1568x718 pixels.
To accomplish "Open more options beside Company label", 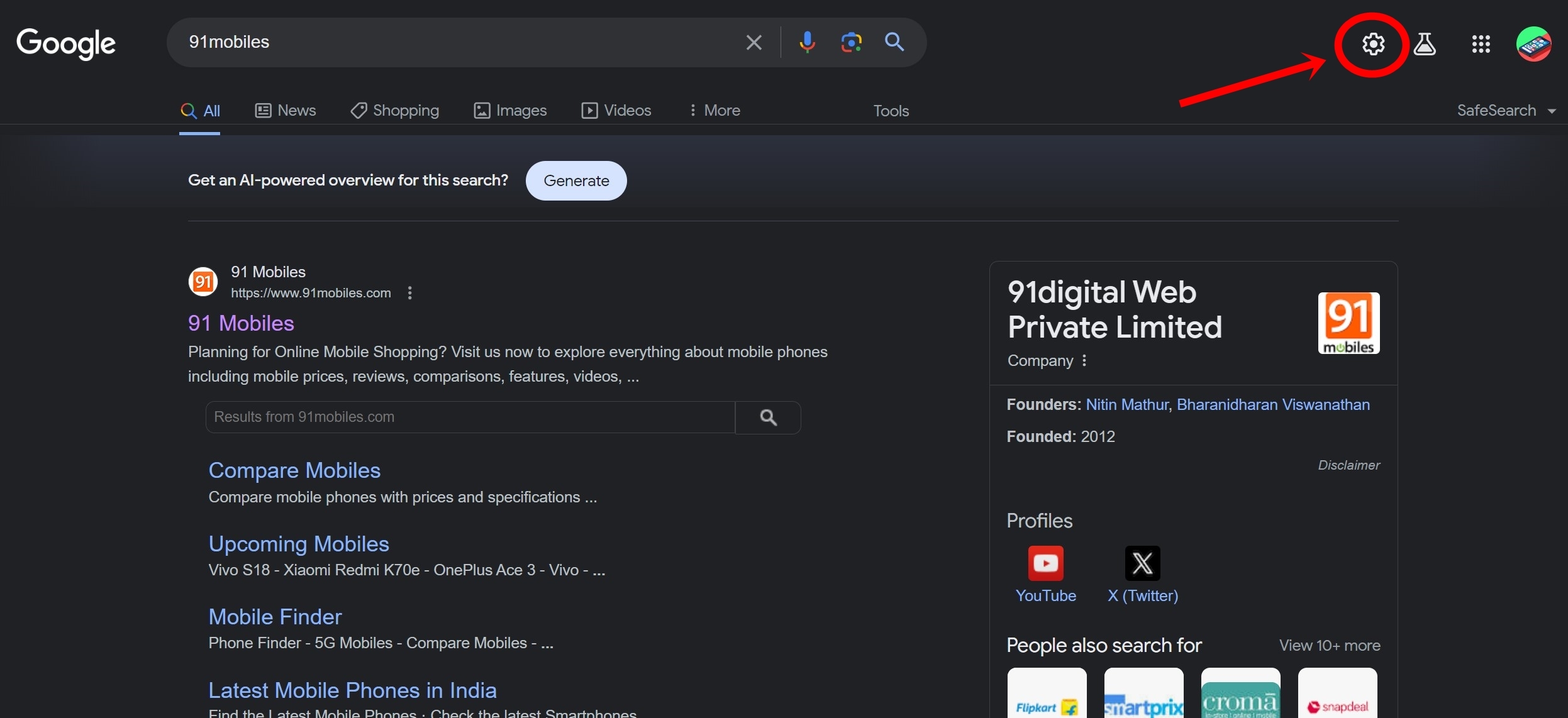I will click(x=1084, y=360).
